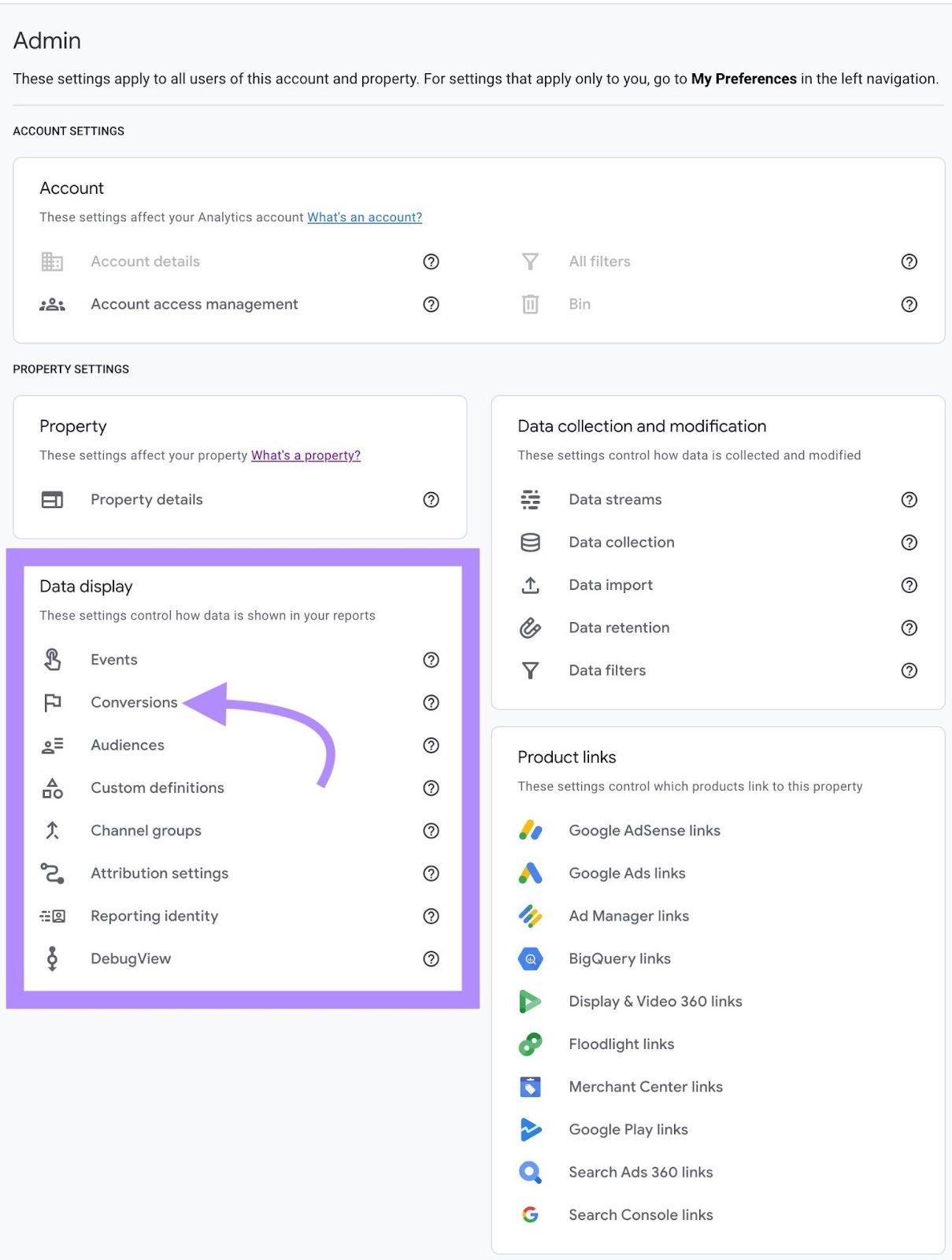Viewport: 952px width, 1260px height.
Task: Click help icon beside Custom definitions
Action: coord(431,788)
